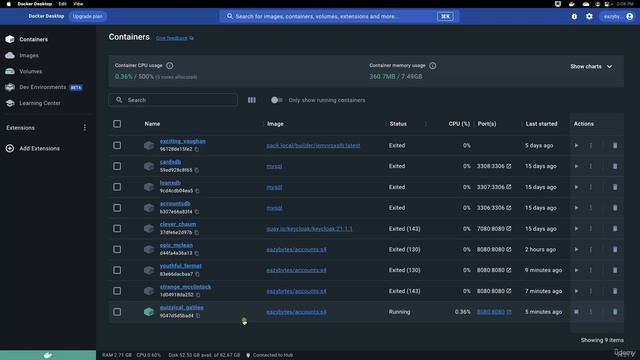Show memory usage info tooltip icon
Screen dimensions: 640x360
tap(433, 65)
